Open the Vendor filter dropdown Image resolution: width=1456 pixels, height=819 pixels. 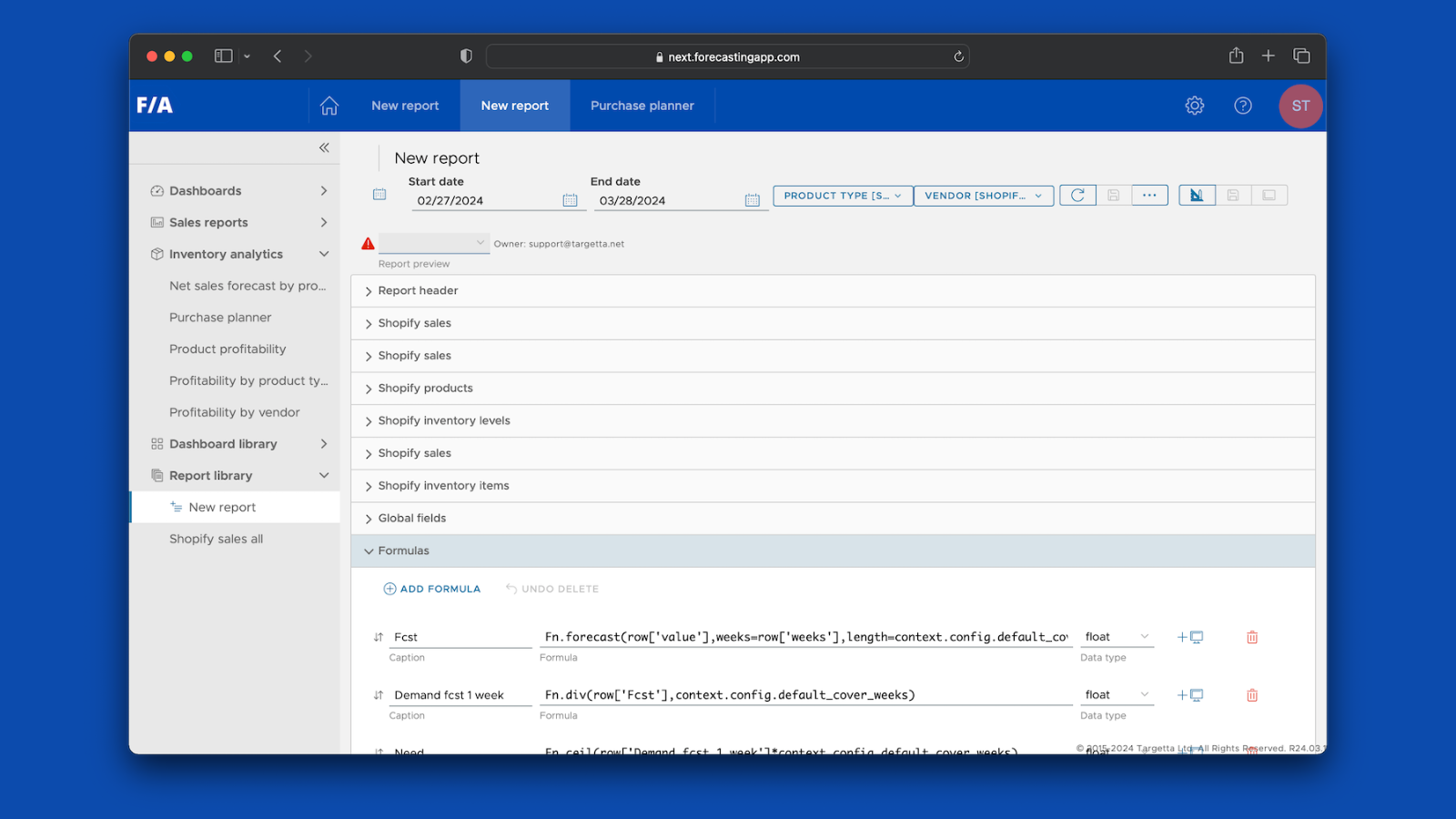(x=984, y=196)
